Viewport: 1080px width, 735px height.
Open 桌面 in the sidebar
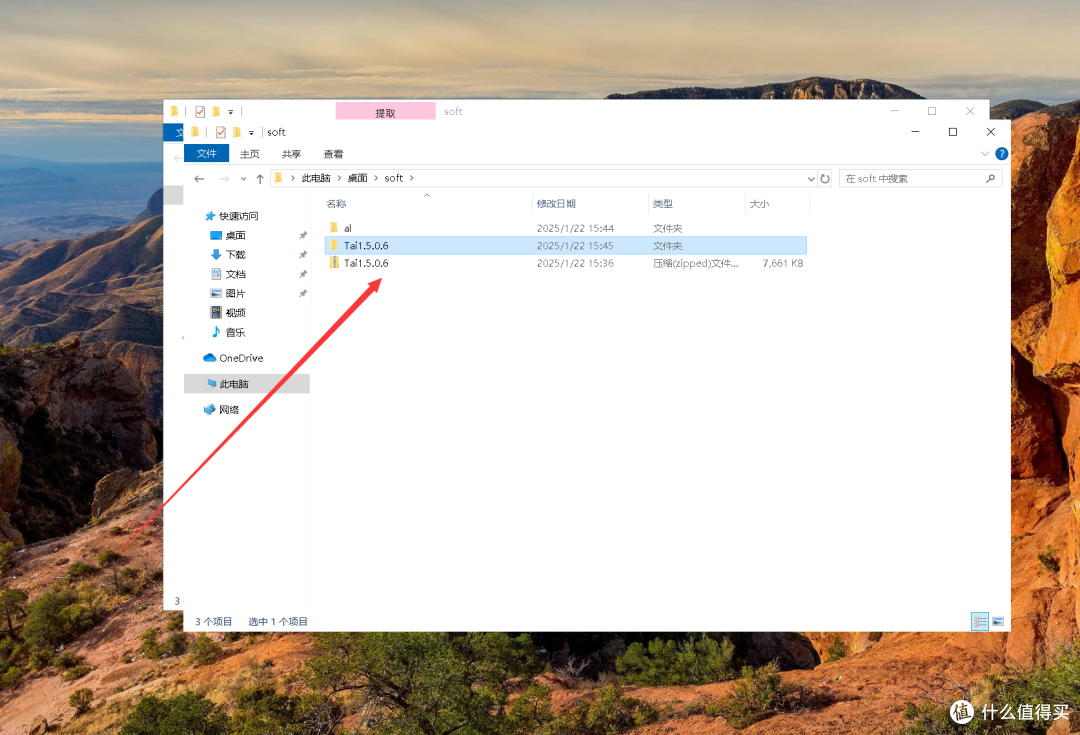coord(236,236)
